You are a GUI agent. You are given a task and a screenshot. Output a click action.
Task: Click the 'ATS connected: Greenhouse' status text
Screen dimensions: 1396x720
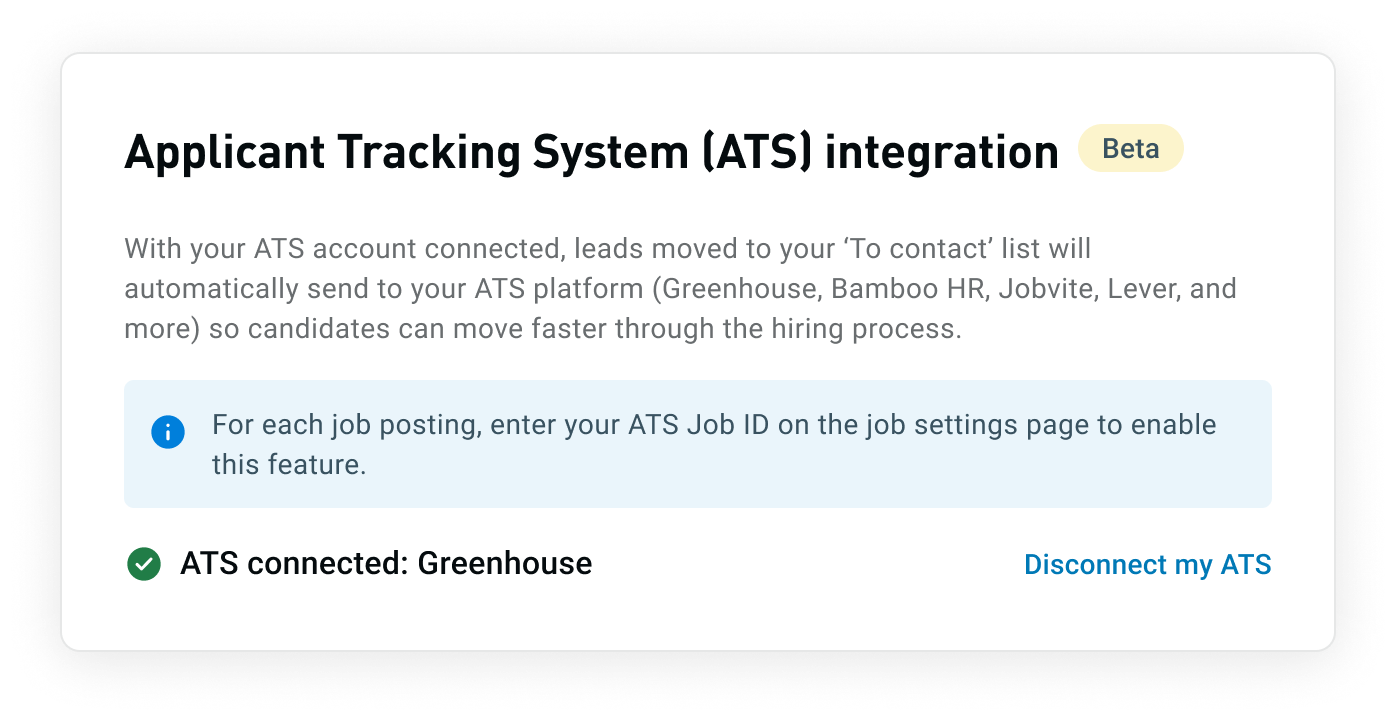pyautogui.click(x=386, y=564)
